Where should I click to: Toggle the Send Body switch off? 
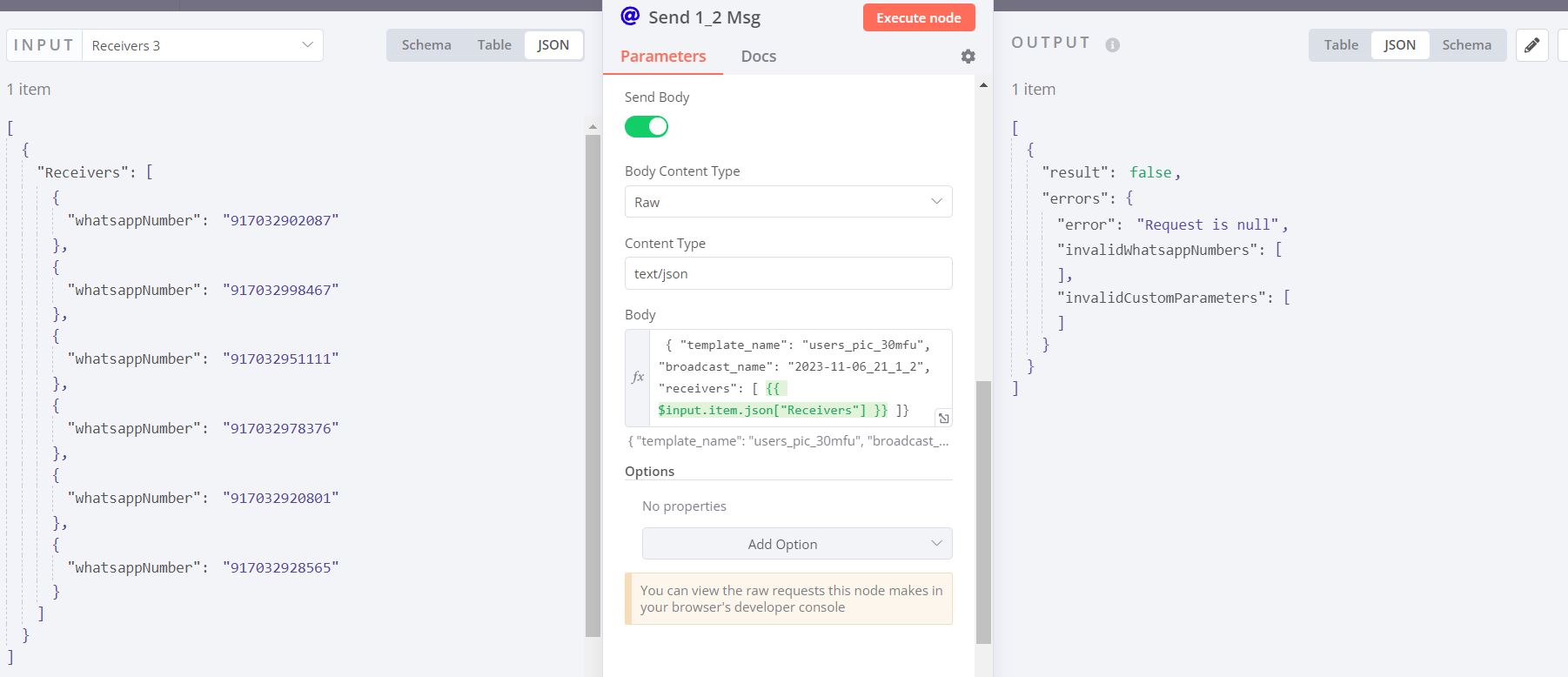point(647,127)
